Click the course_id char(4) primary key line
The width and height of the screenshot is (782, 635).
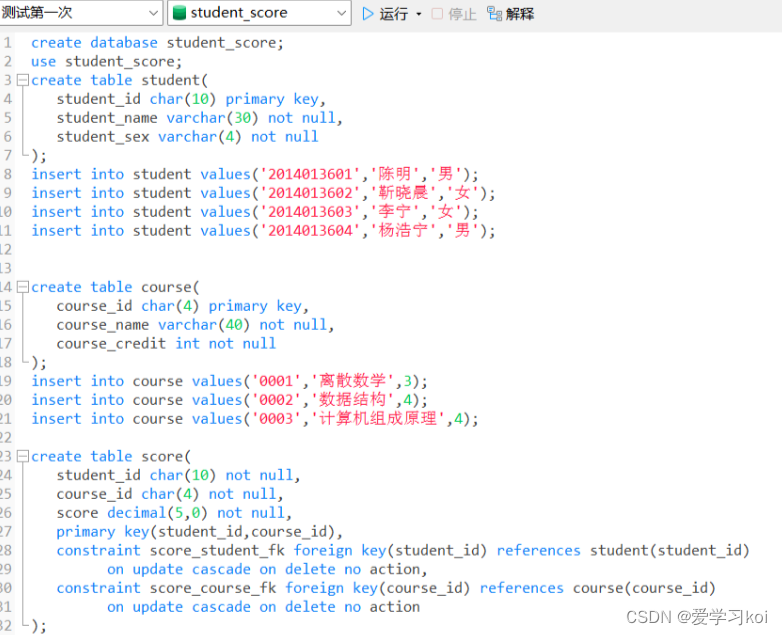(182, 306)
